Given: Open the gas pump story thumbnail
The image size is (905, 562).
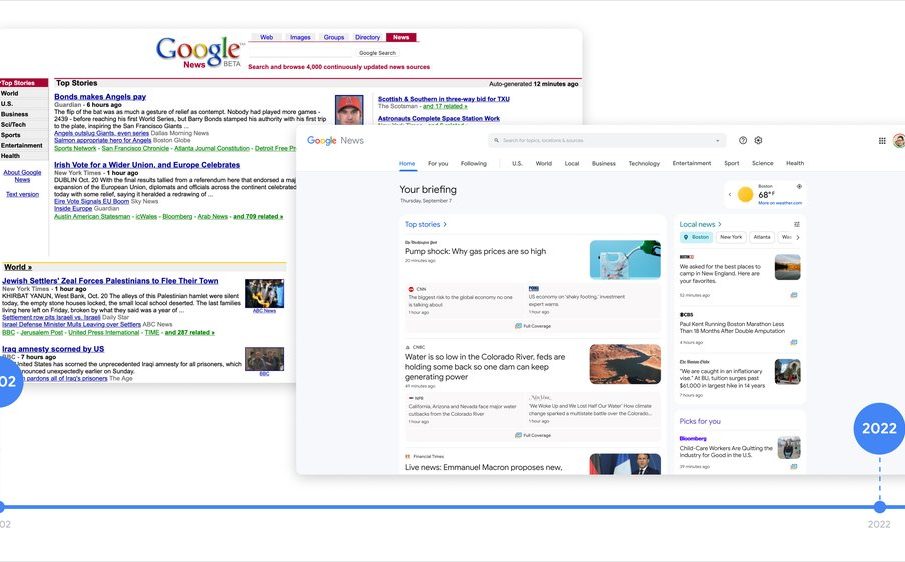Looking at the screenshot, I should (625, 260).
